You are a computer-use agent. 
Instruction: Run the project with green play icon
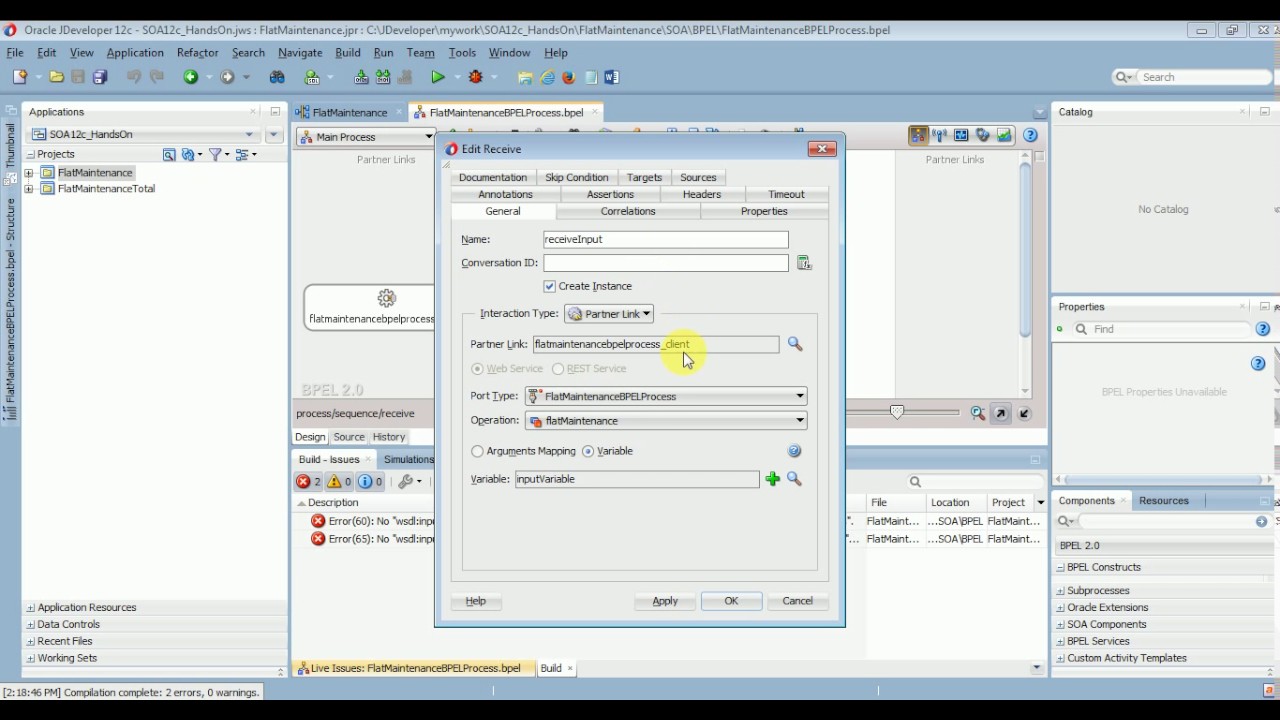pos(437,77)
